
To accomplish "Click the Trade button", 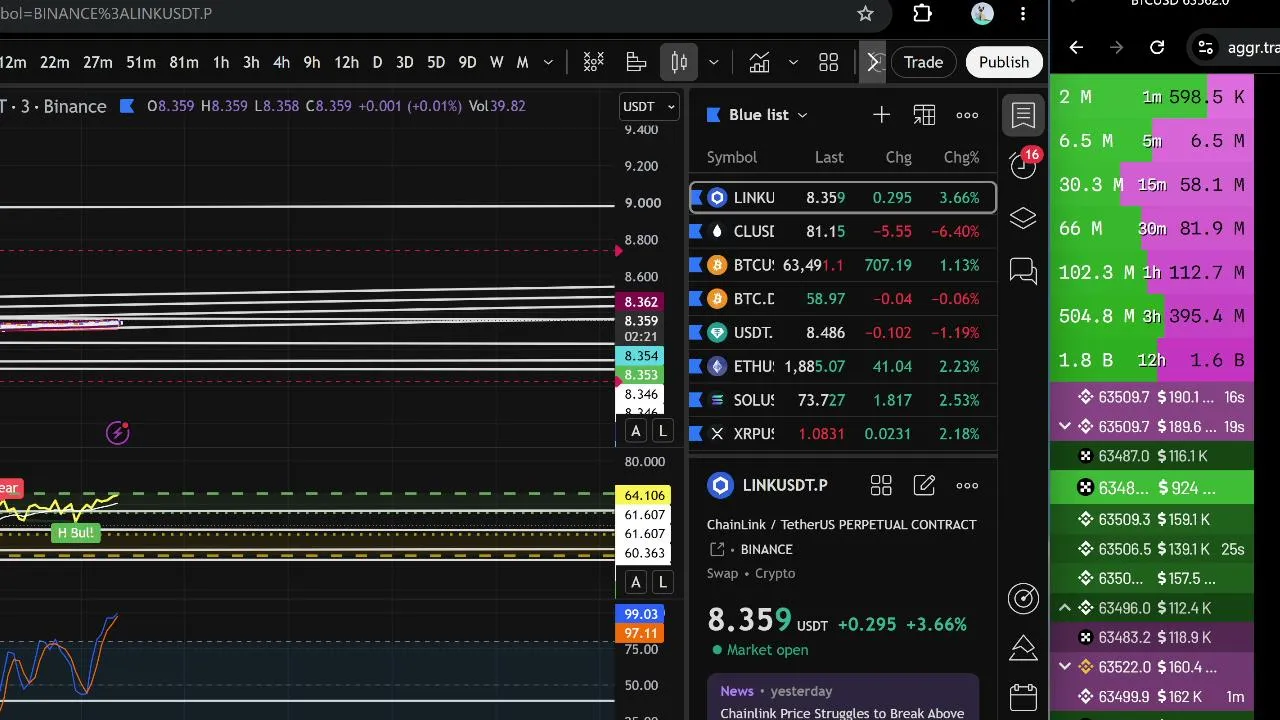I will coord(923,62).
